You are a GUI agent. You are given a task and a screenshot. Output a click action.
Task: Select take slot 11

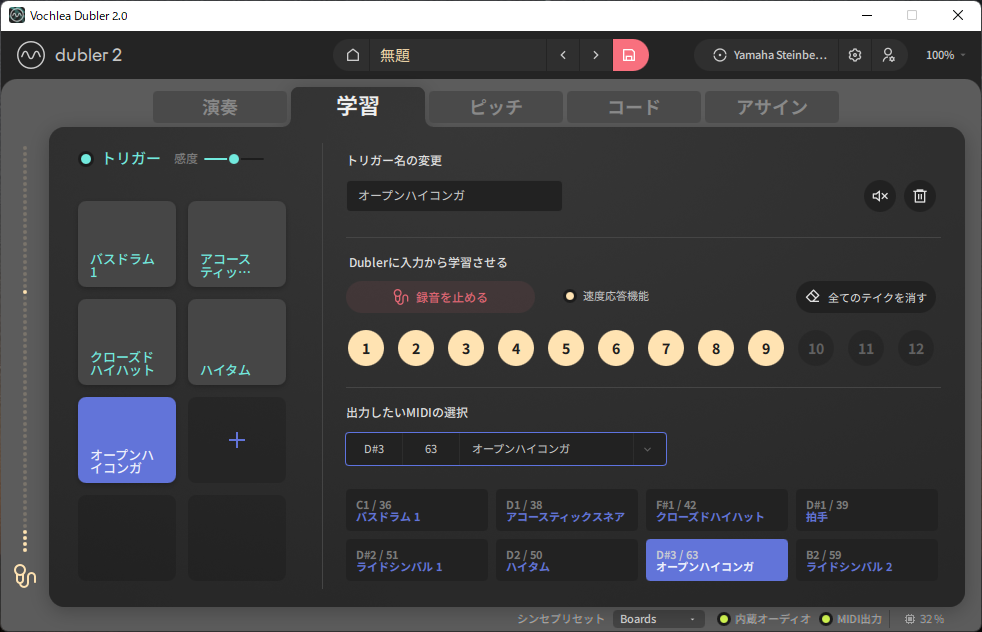pos(866,348)
